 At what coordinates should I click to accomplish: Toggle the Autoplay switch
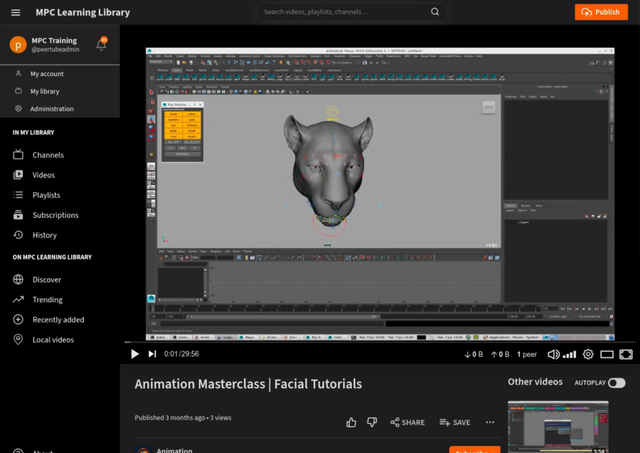point(616,383)
